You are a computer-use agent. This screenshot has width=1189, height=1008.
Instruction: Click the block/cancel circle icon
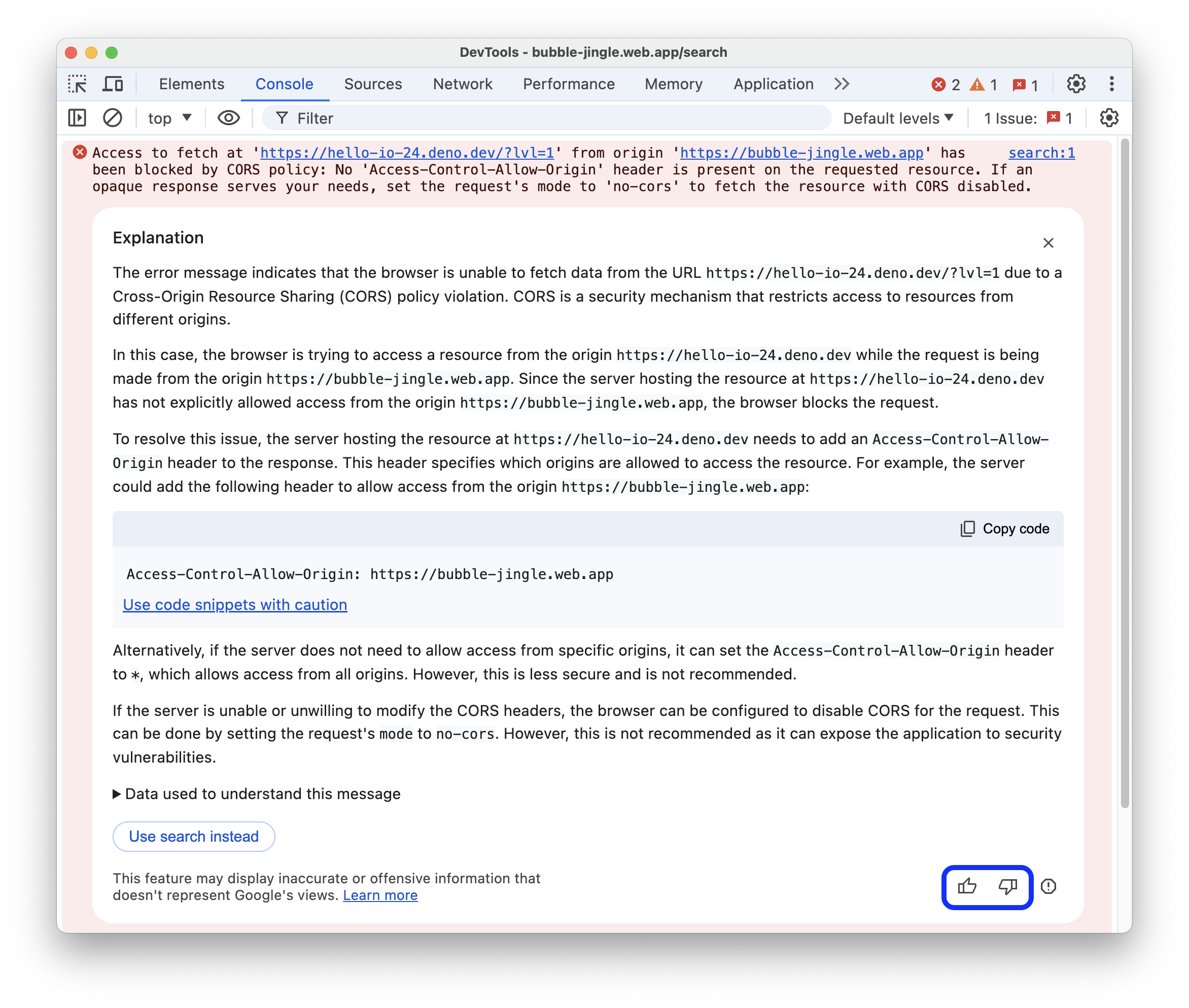click(x=112, y=119)
